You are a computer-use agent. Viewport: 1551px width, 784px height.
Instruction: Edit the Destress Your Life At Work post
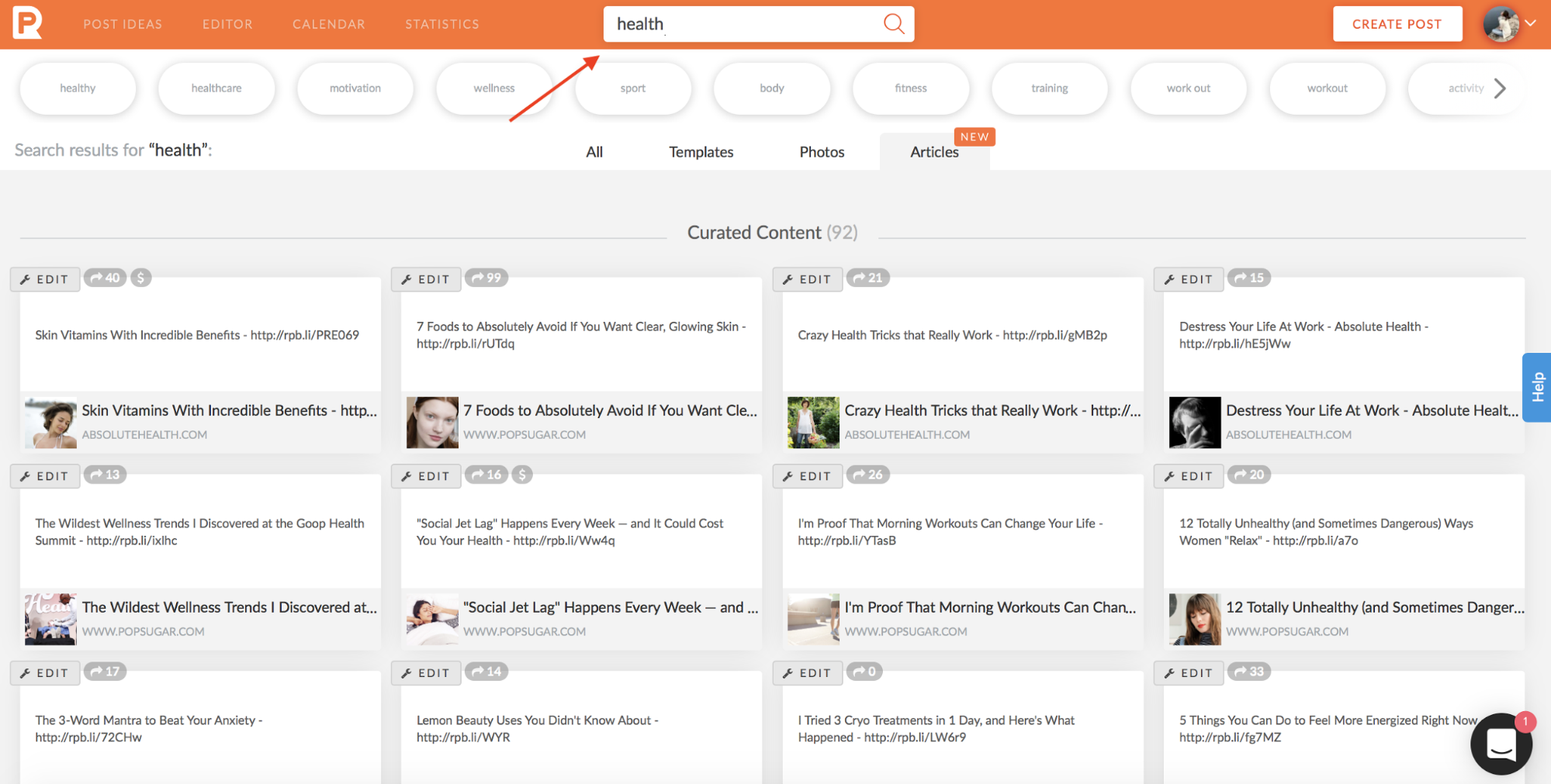click(x=1189, y=279)
